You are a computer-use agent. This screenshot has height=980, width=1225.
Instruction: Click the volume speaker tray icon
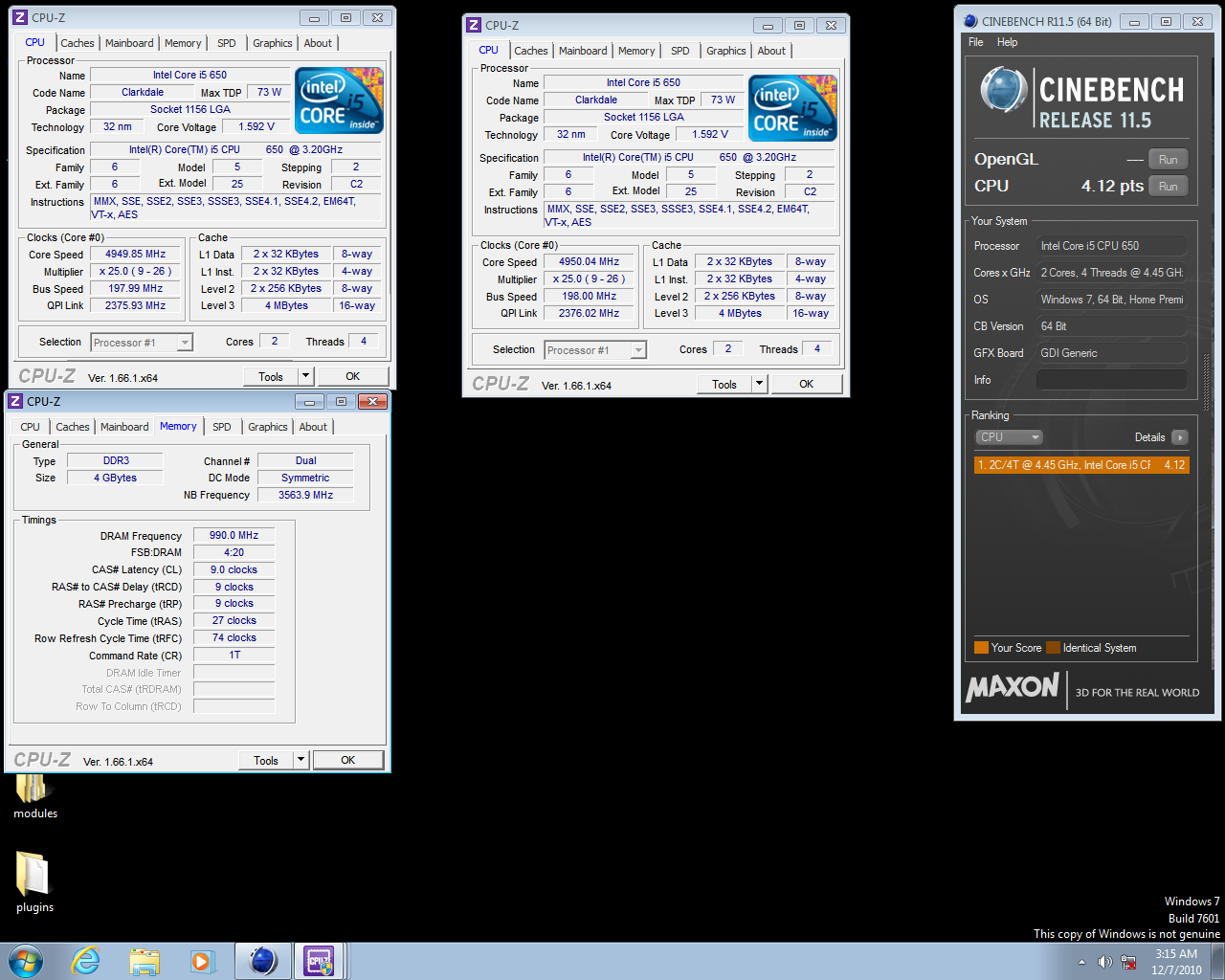(x=1105, y=962)
